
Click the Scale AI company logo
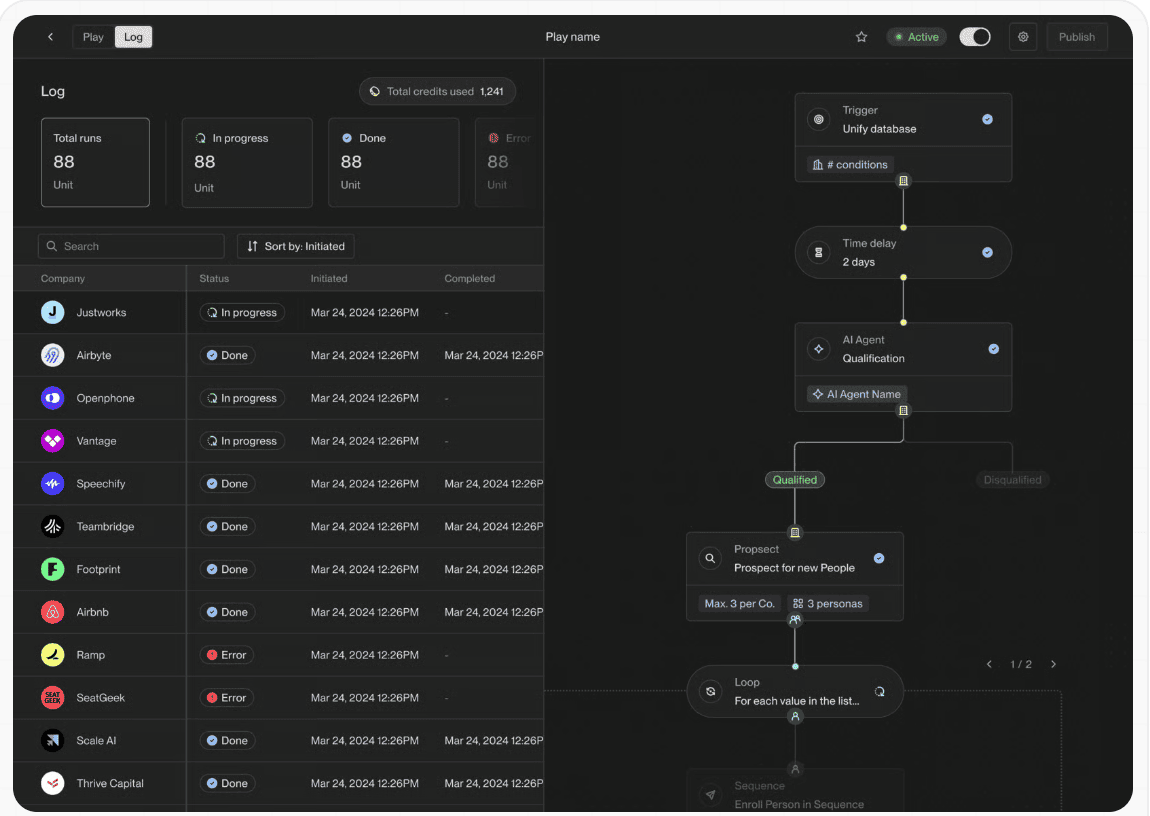pyautogui.click(x=53, y=740)
